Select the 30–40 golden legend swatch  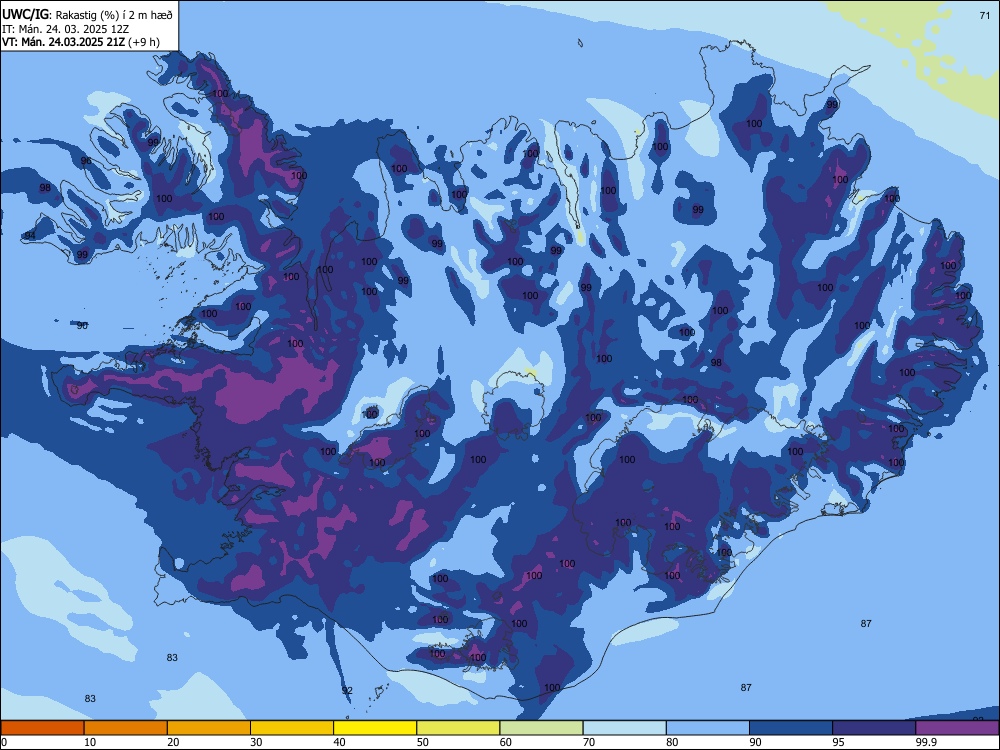tap(292, 728)
